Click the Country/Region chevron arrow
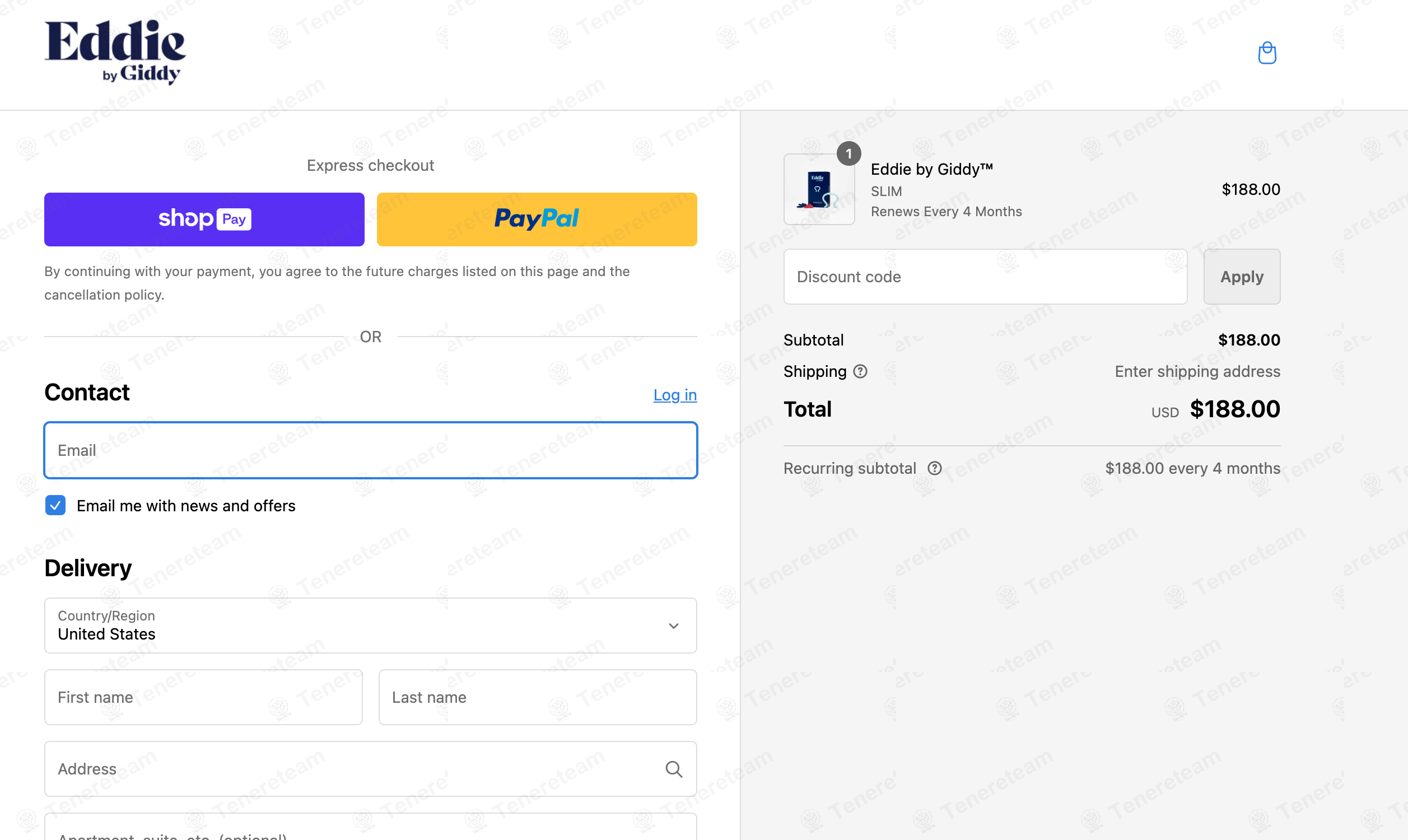 coord(673,626)
